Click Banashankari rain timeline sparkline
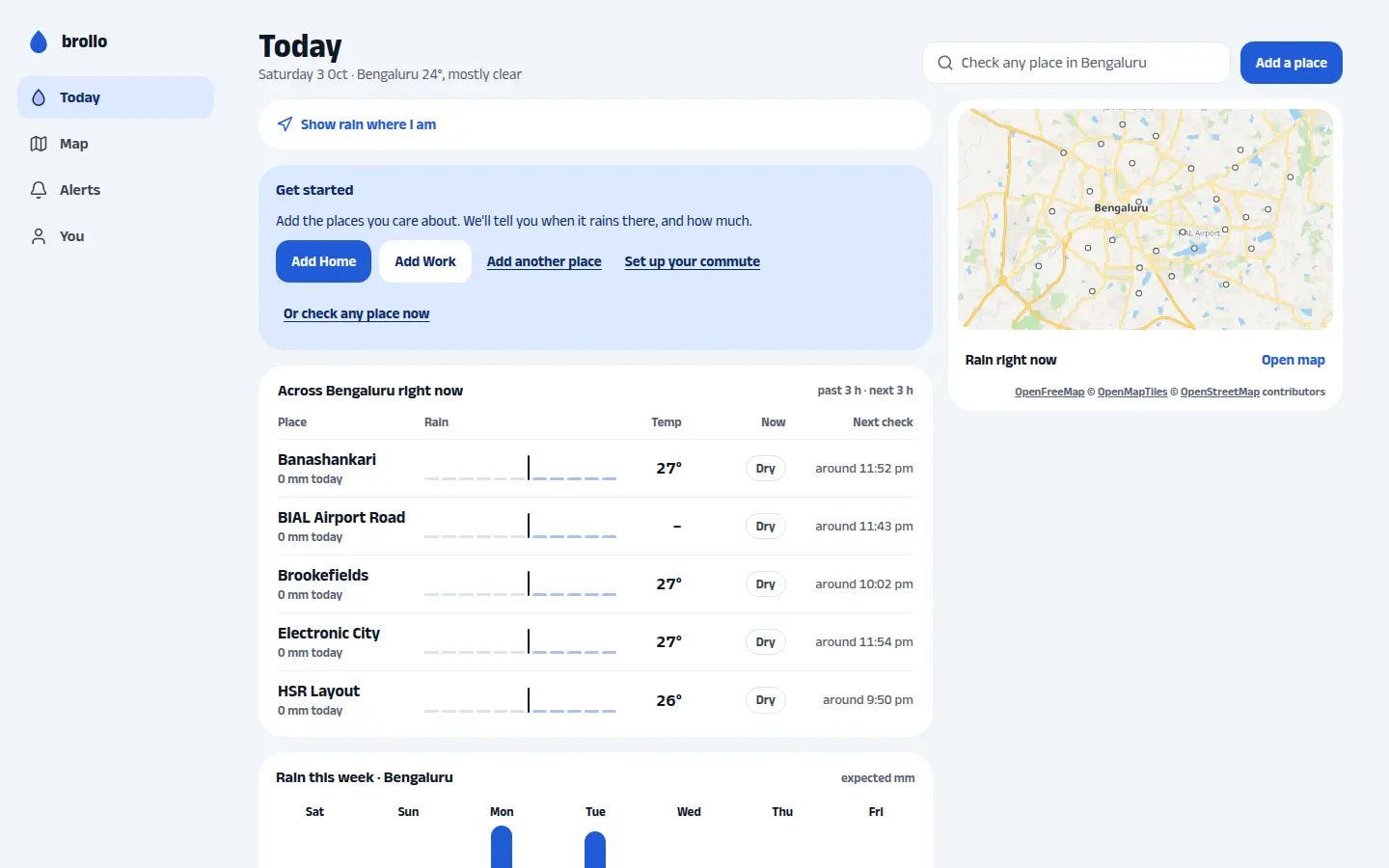 [x=520, y=469]
